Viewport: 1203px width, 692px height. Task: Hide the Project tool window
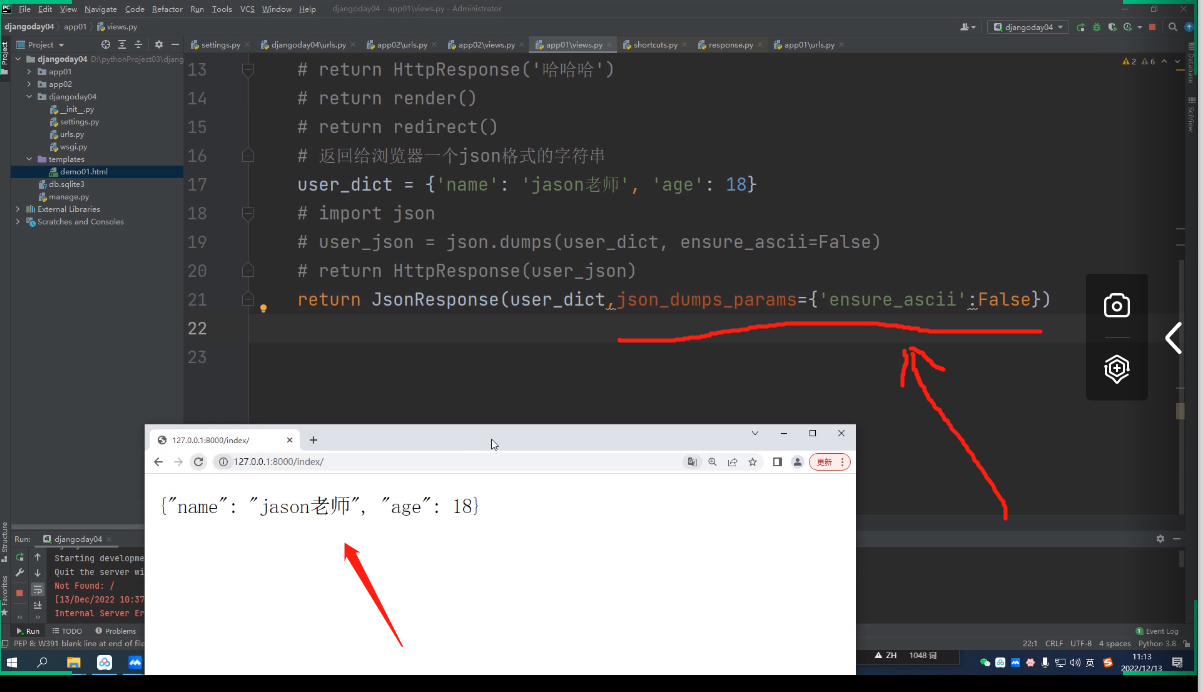173,45
